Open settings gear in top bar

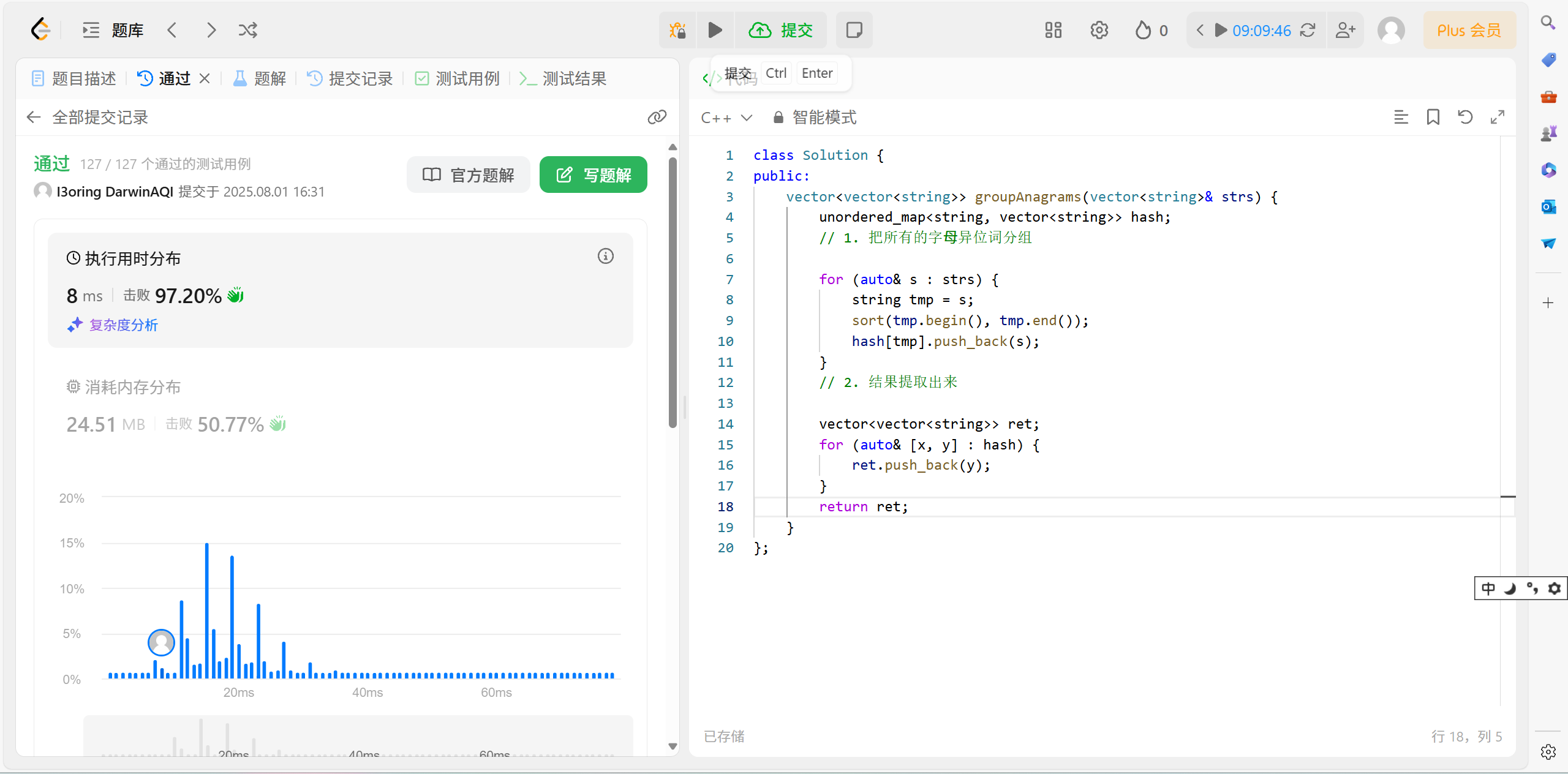tap(1099, 30)
